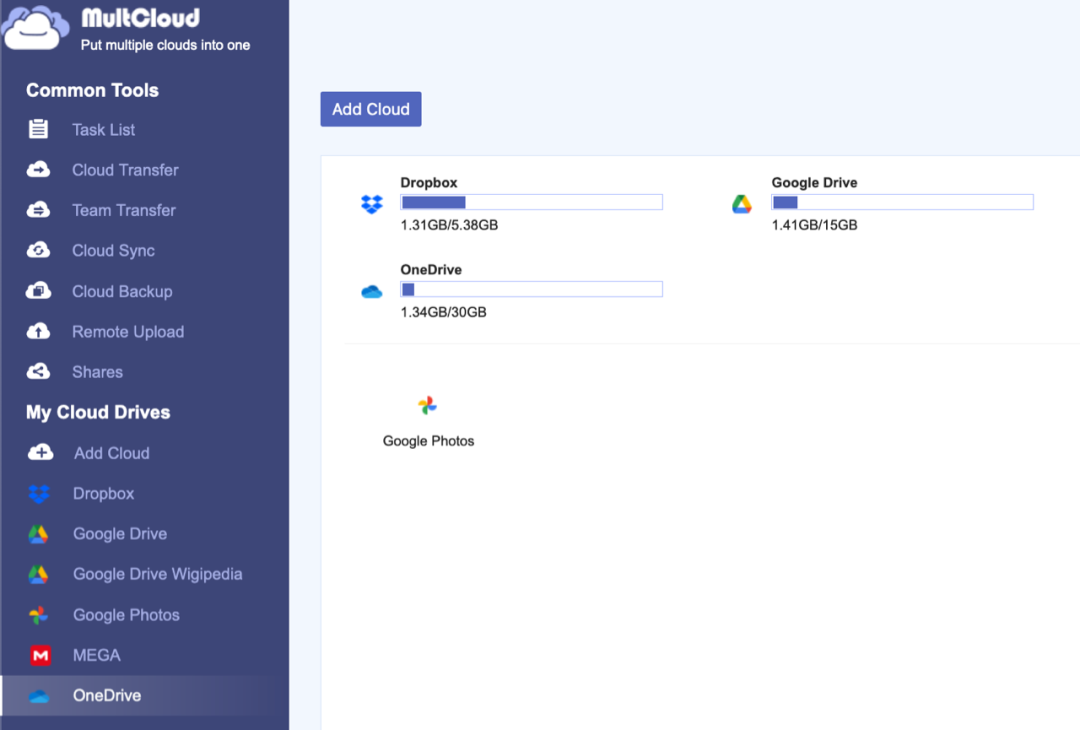Open the Cloud Backup tool
Screen dimensions: 1080x730
38,291
